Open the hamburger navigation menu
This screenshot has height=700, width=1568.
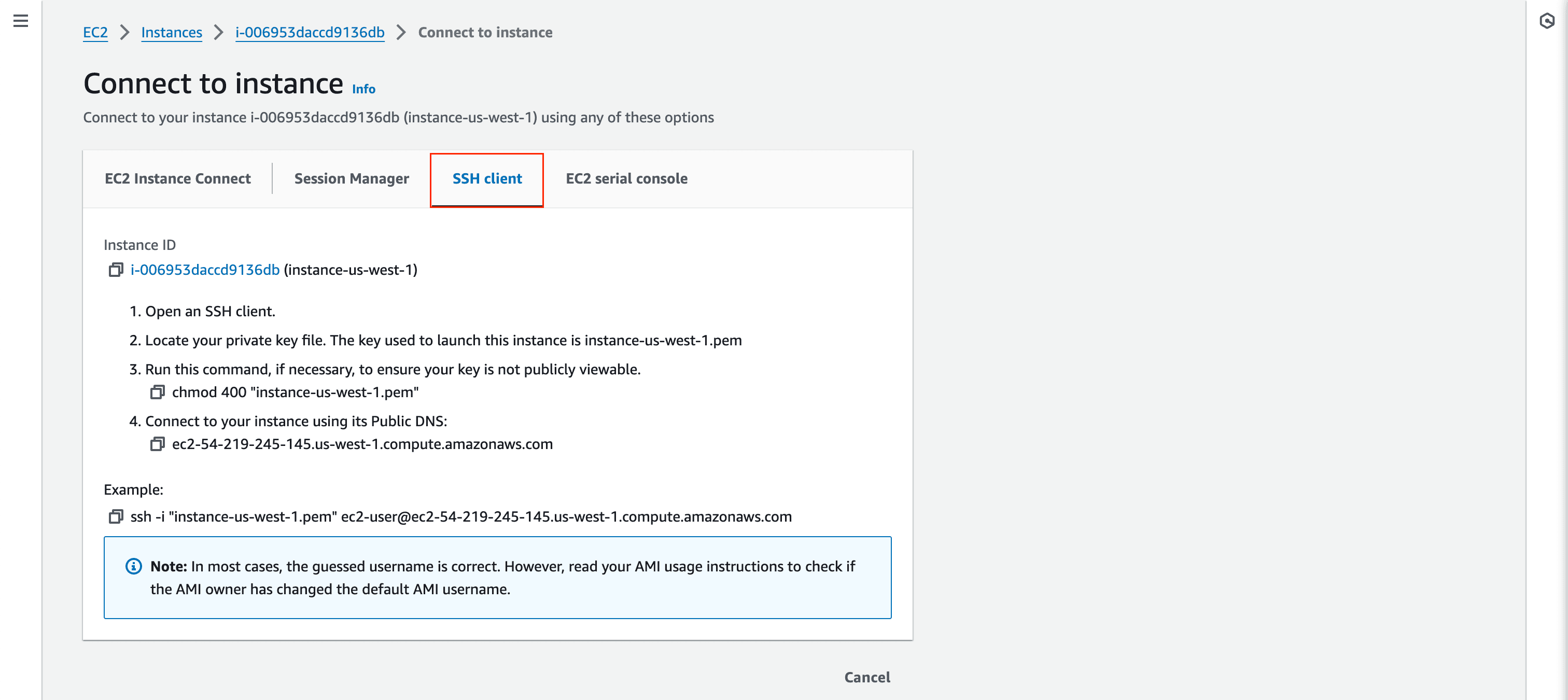(x=21, y=21)
